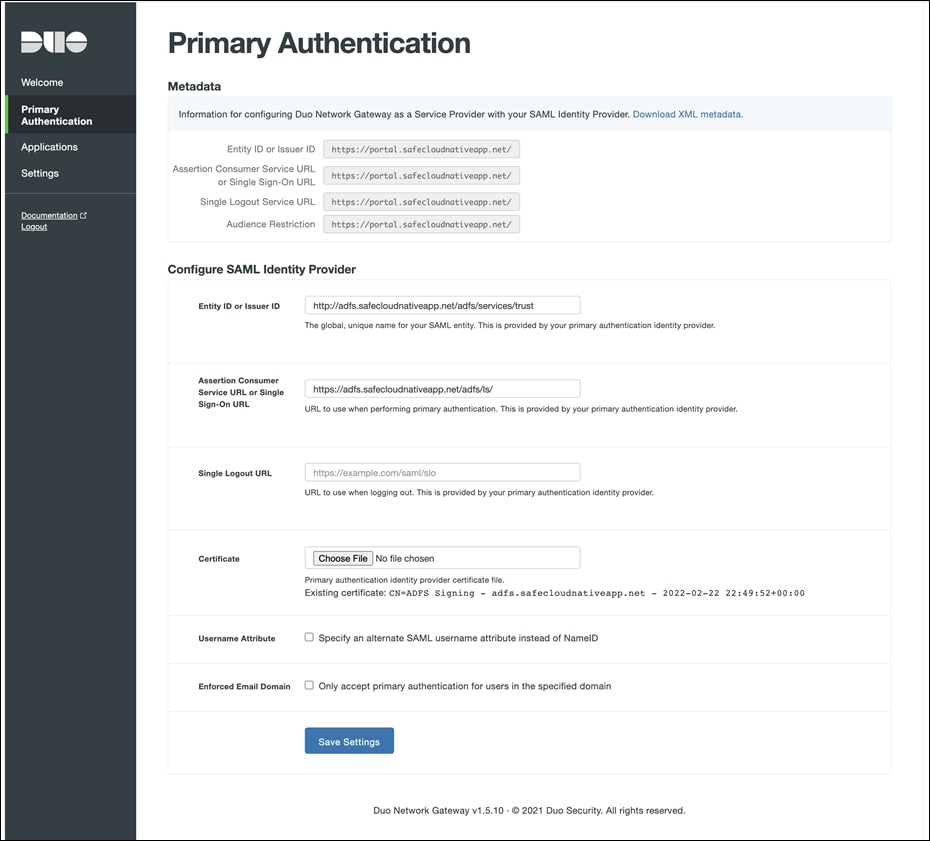Select the metadata Entity ID URL box
The height and width of the screenshot is (841, 930).
click(x=421, y=149)
